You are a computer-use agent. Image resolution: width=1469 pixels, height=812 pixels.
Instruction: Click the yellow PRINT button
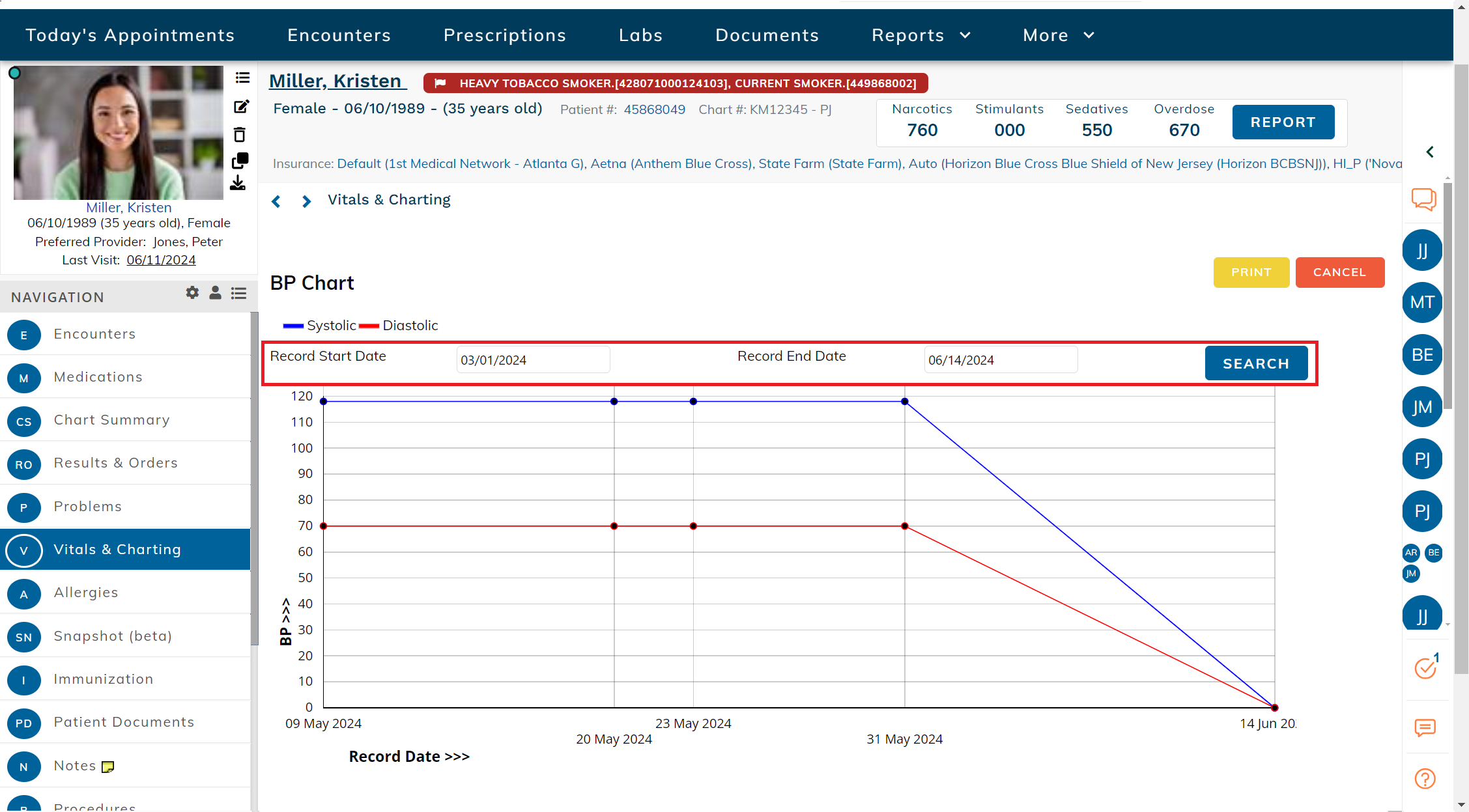tap(1251, 272)
